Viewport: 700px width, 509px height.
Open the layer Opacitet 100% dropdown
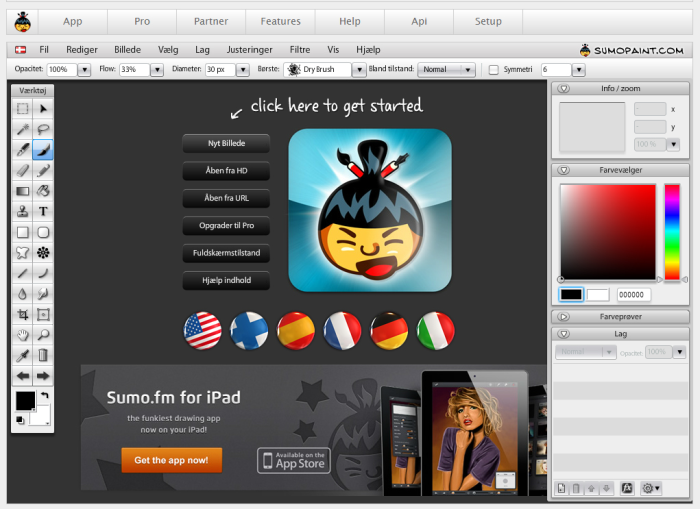click(679, 352)
